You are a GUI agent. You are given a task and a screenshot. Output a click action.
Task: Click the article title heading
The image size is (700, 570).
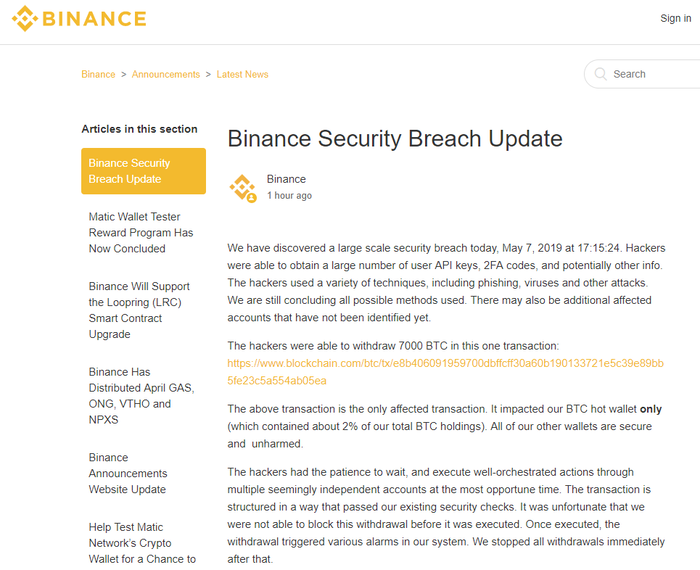click(x=395, y=139)
